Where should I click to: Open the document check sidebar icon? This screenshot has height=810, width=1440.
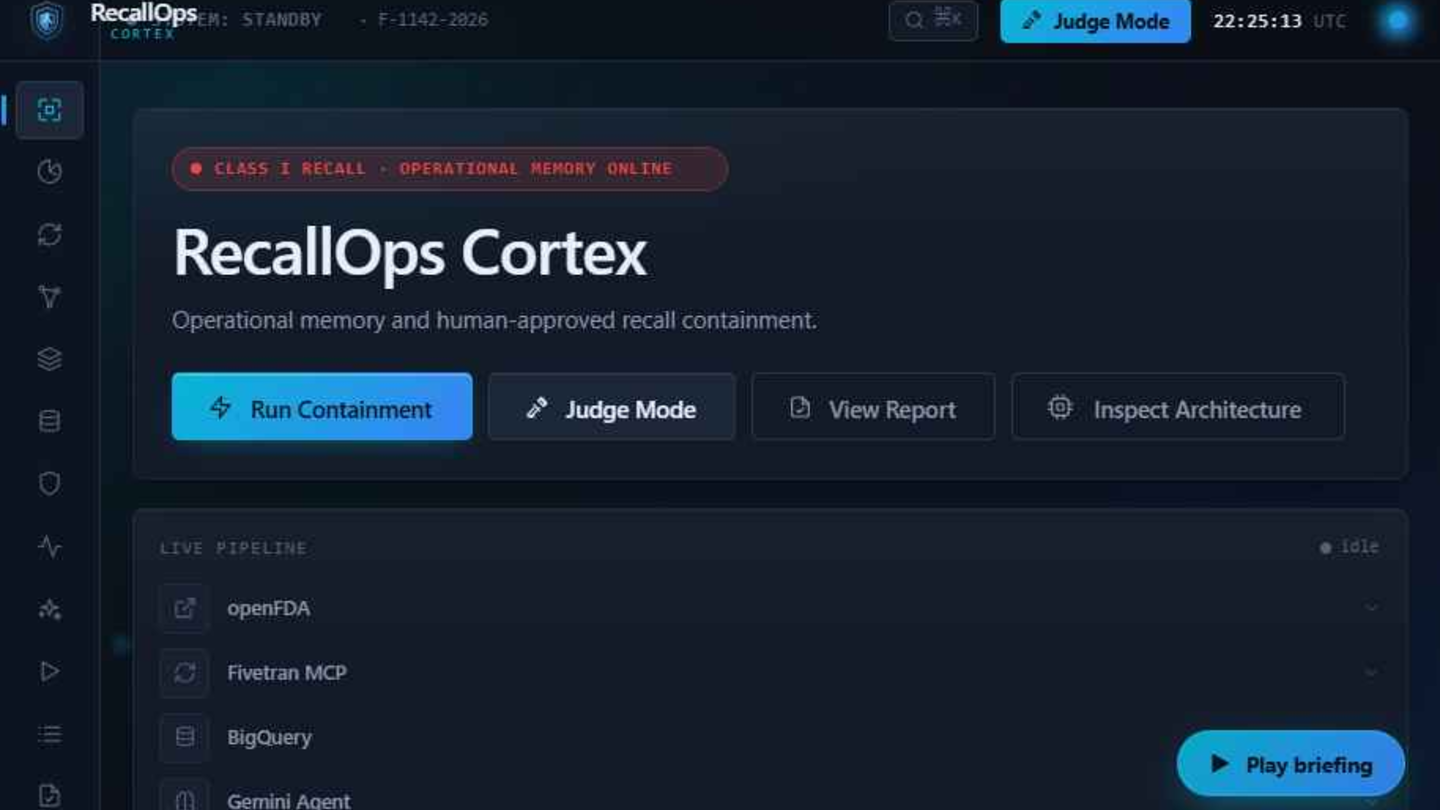49,796
